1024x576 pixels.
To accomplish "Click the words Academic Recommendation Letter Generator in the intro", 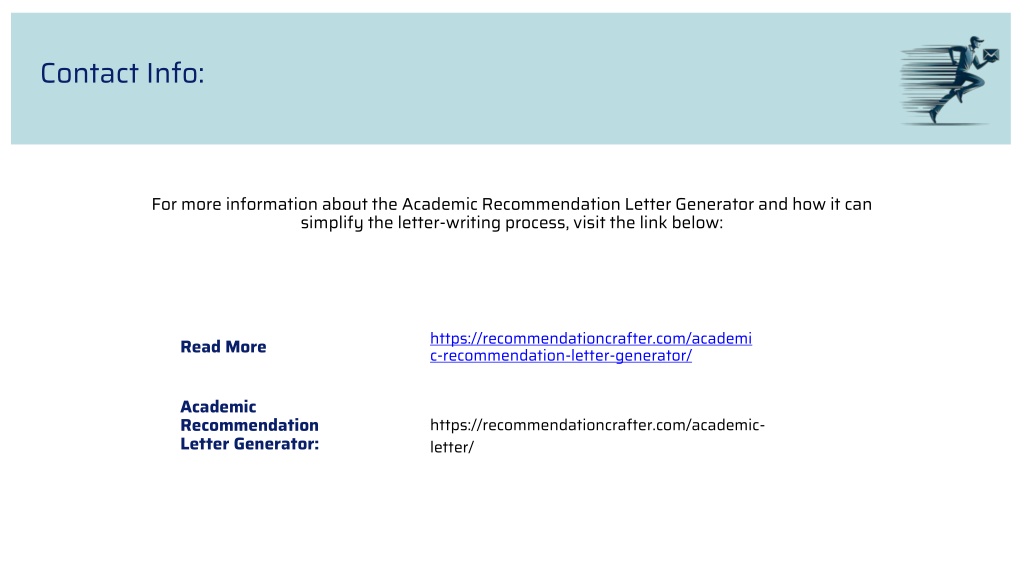I will pos(577,204).
